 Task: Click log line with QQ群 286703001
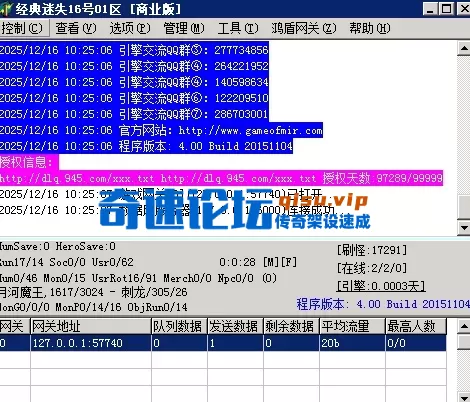coord(134,114)
